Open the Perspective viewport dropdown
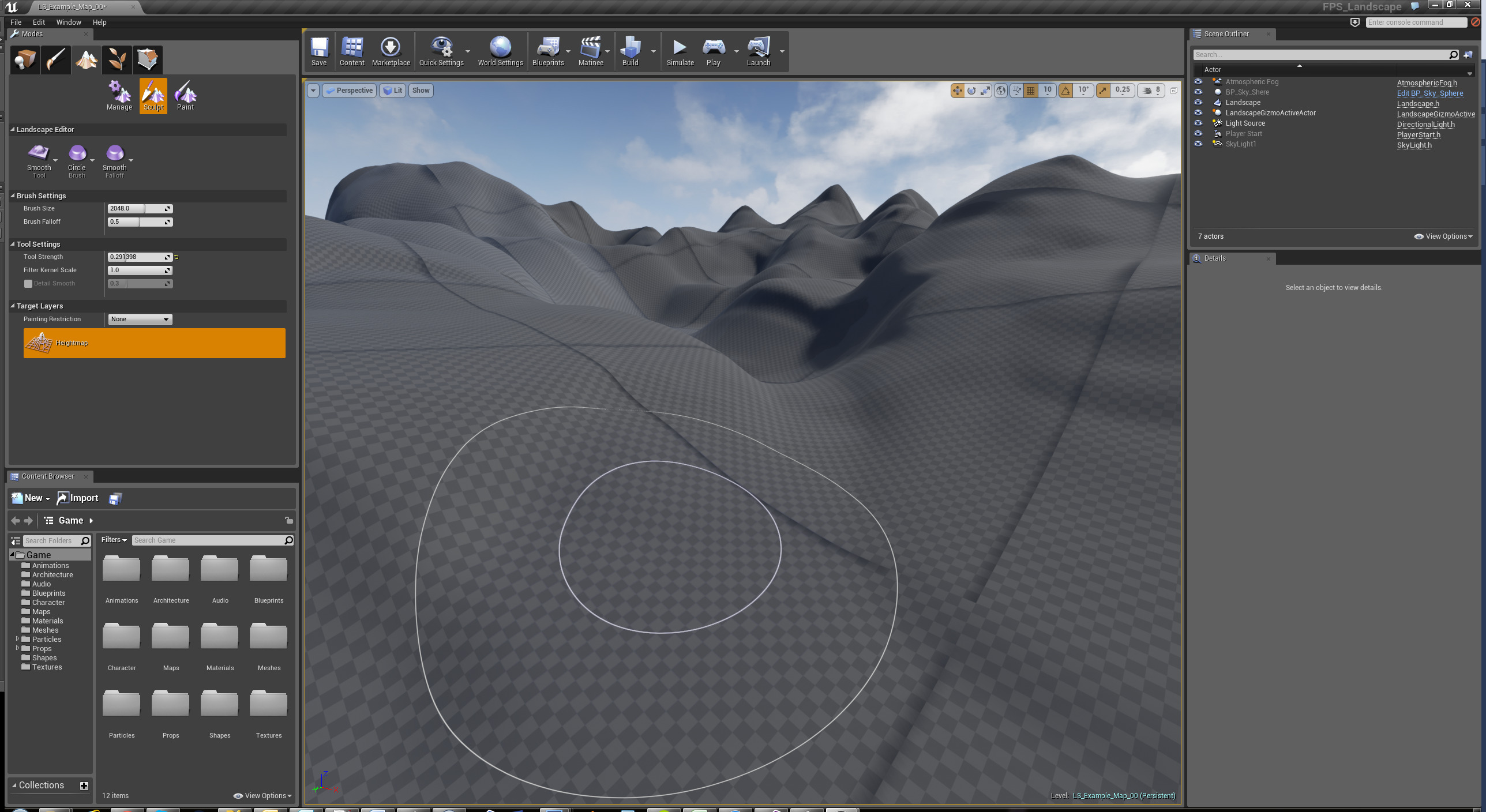Screen dimensions: 1486x812 pos(348,91)
